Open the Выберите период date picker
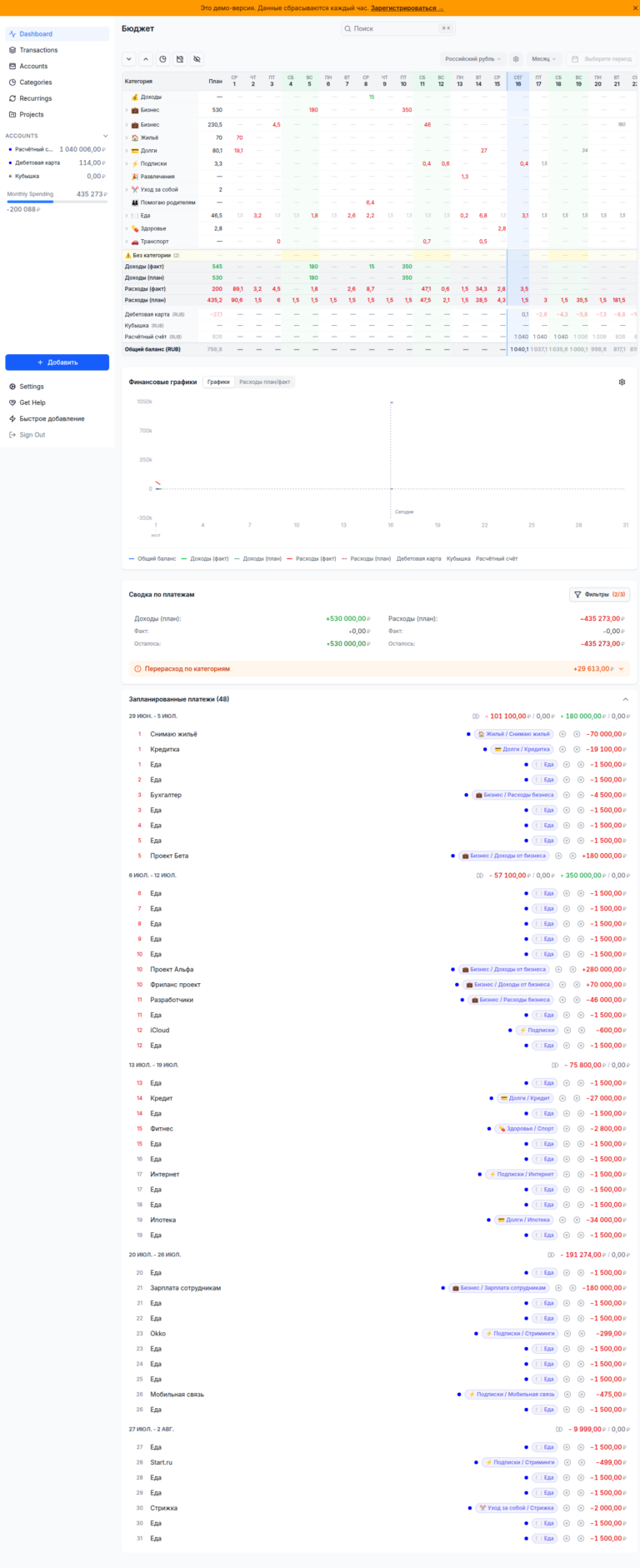The width and height of the screenshot is (640, 1568). (602, 59)
